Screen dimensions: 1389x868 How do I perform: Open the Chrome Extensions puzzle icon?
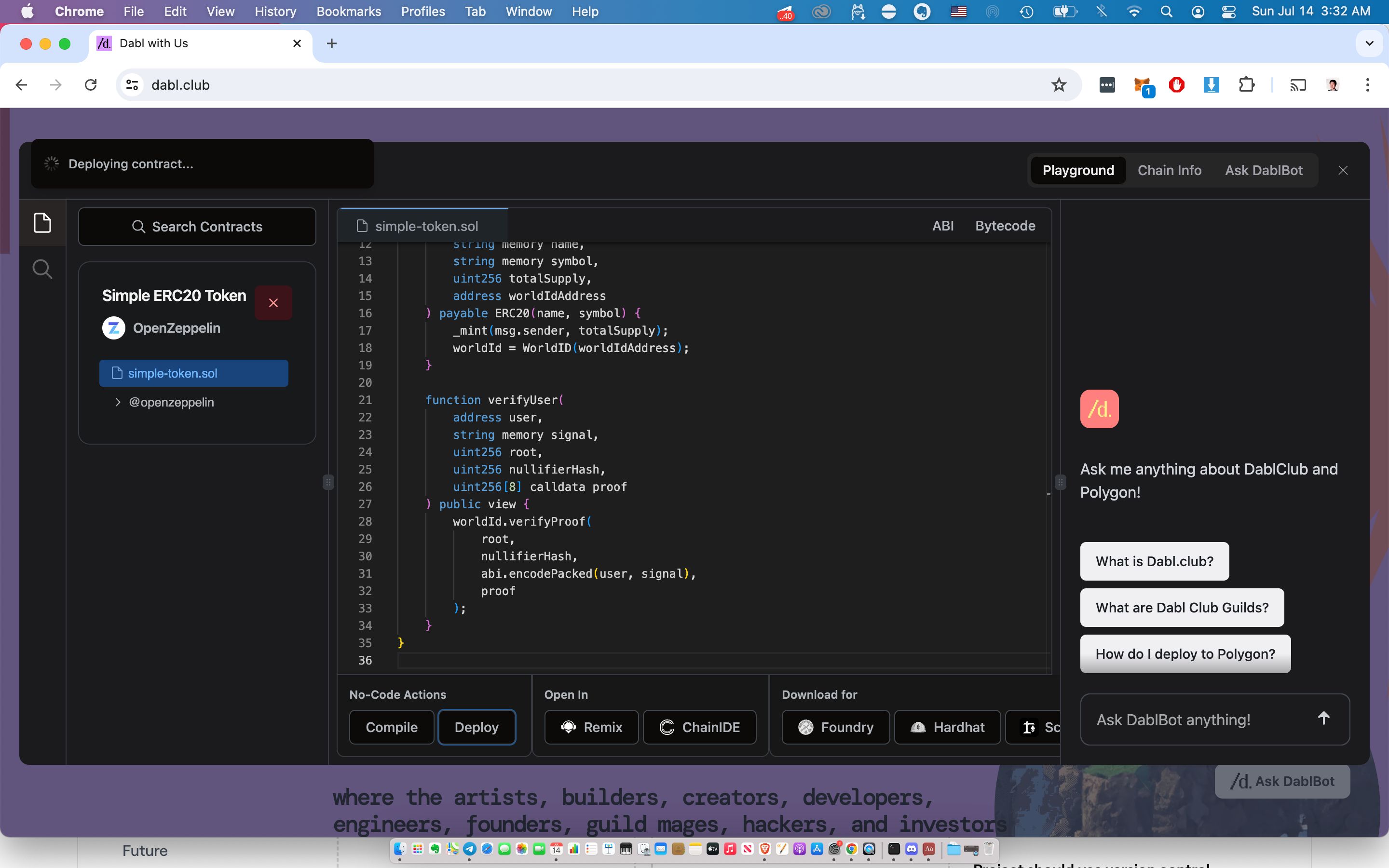tap(1246, 85)
